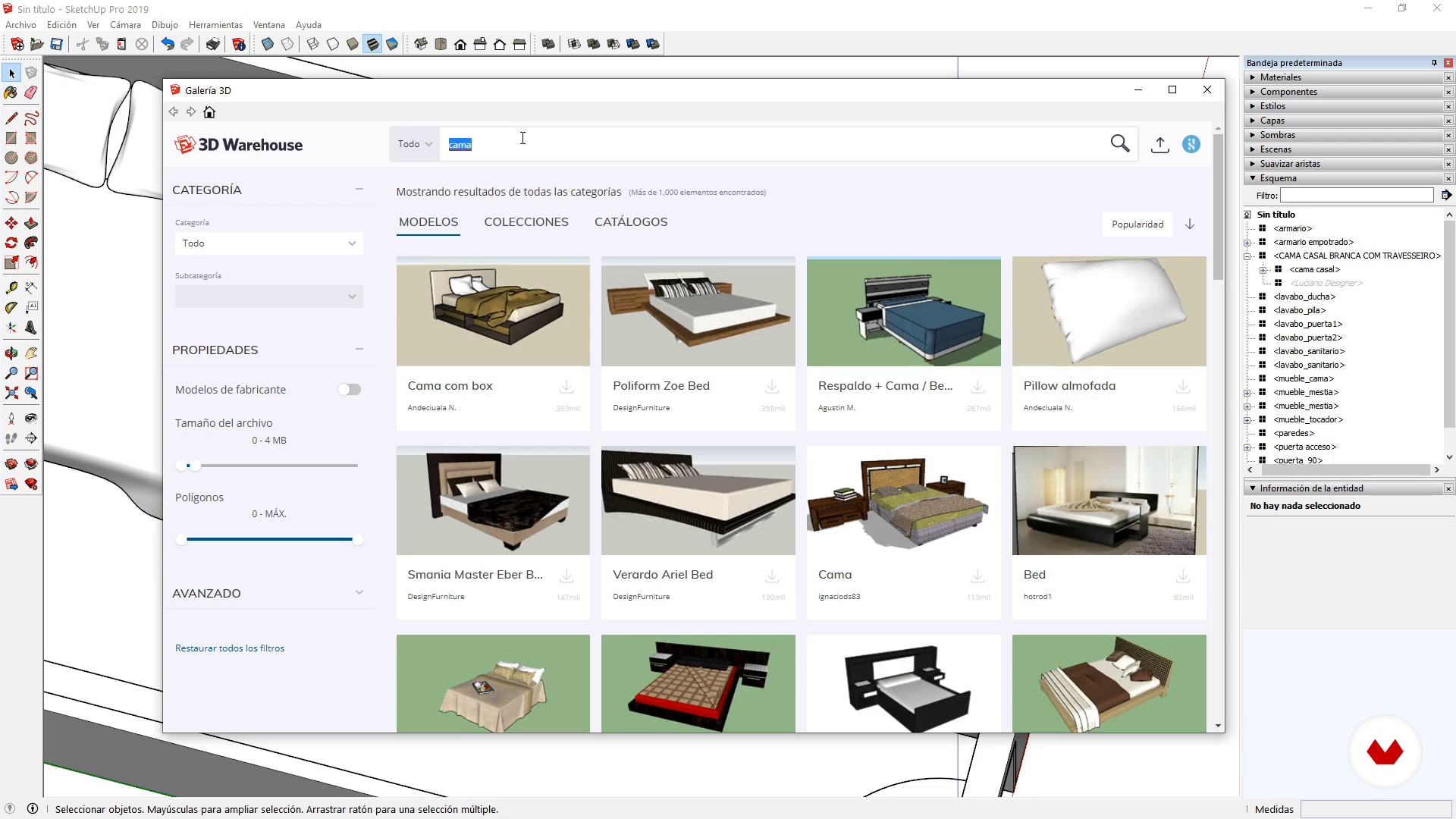The width and height of the screenshot is (1456, 819).
Task: Pick the Scale tool
Action: pyautogui.click(x=11, y=262)
